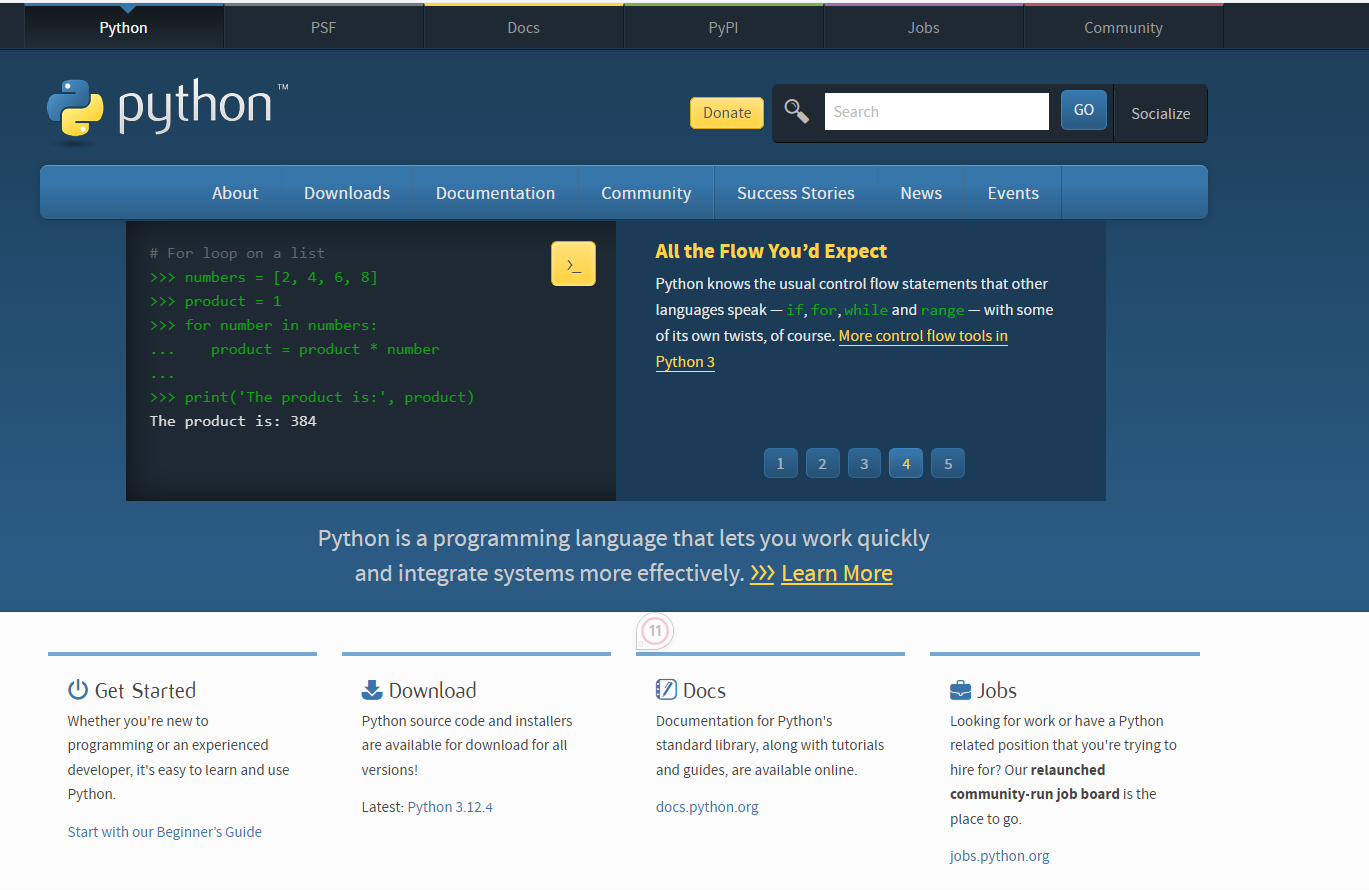Show slide 1 of the code carousel
Viewport: 1369px width, 890px height.
(781, 464)
